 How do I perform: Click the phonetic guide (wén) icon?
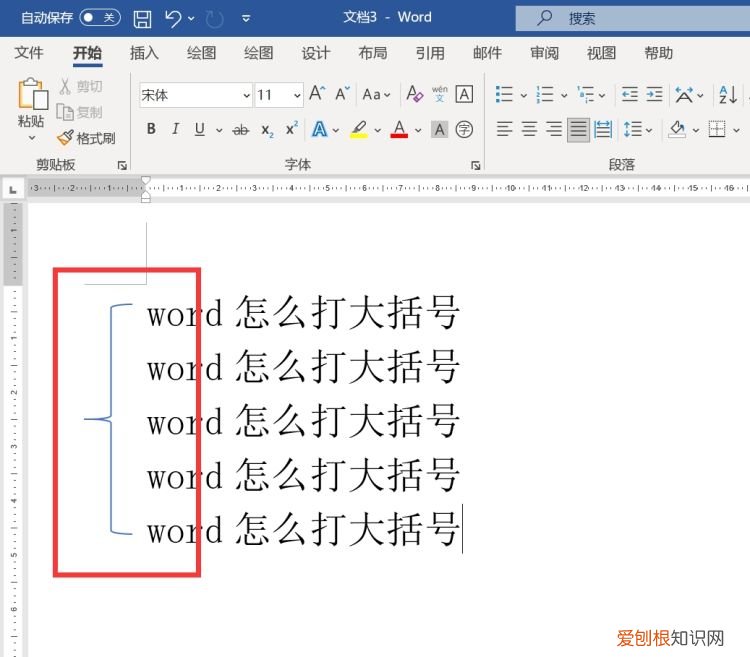click(440, 93)
